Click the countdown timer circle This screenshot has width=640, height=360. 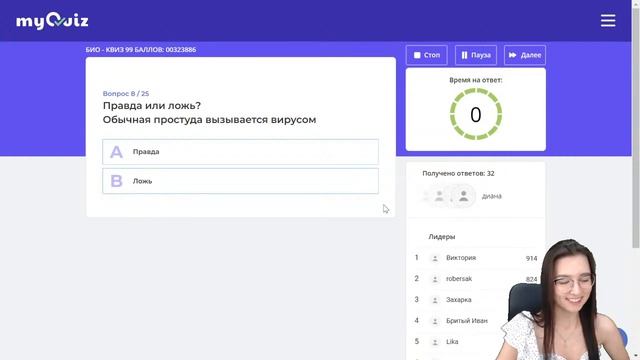476,114
